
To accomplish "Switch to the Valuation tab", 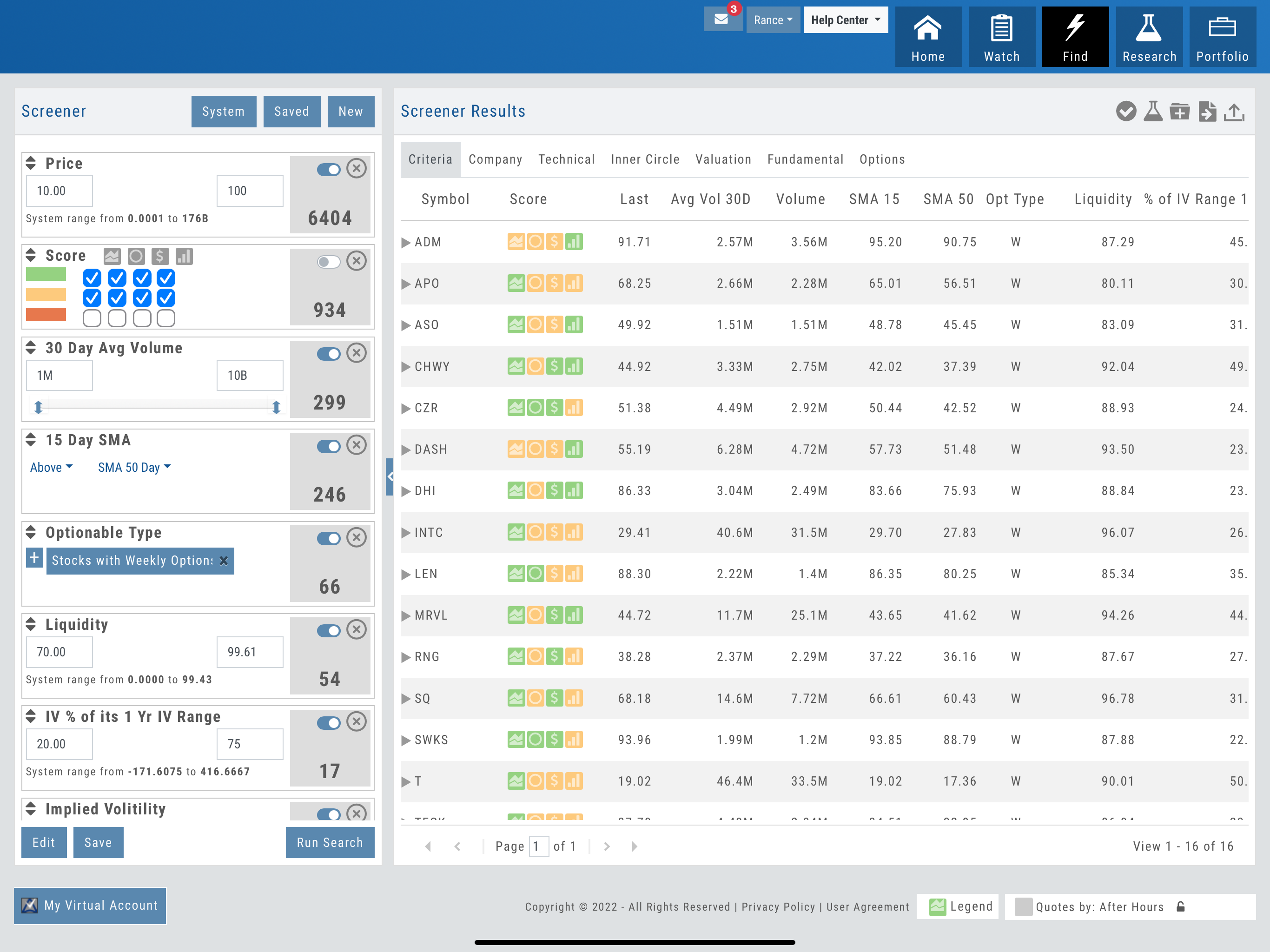I will (x=723, y=159).
